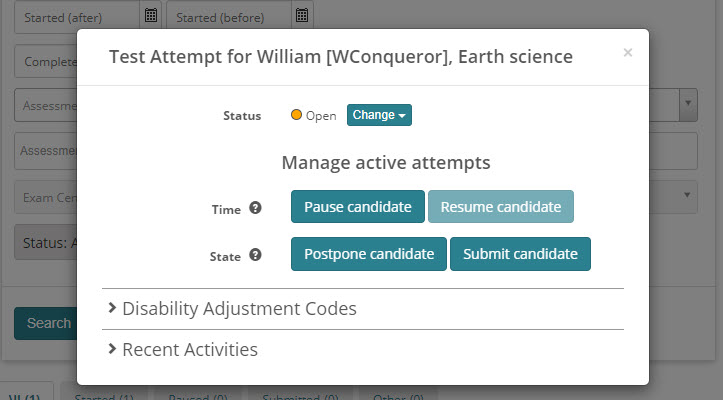Click the Resume candidate button
Screen dimensions: 723x400
[x=500, y=207]
